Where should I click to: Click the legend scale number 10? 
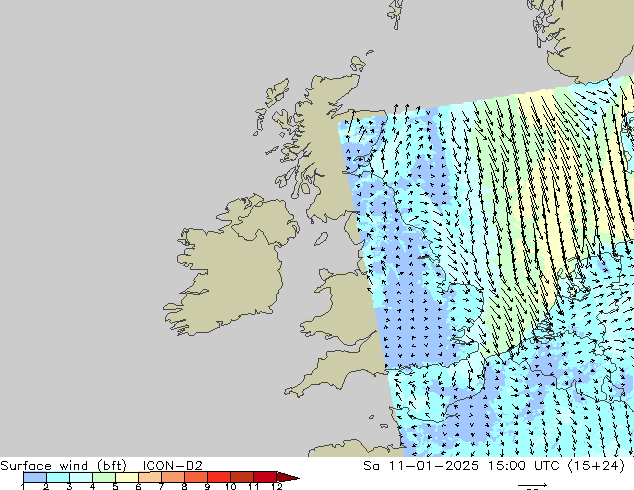click(x=230, y=486)
